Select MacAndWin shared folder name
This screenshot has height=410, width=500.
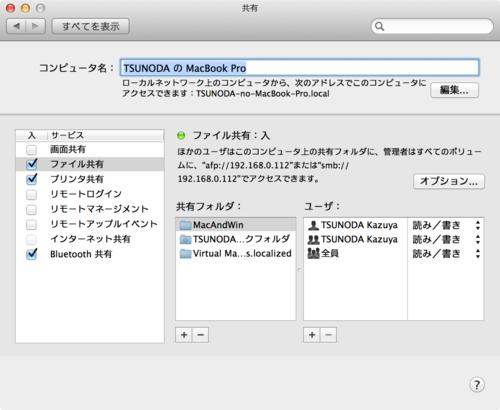218,225
